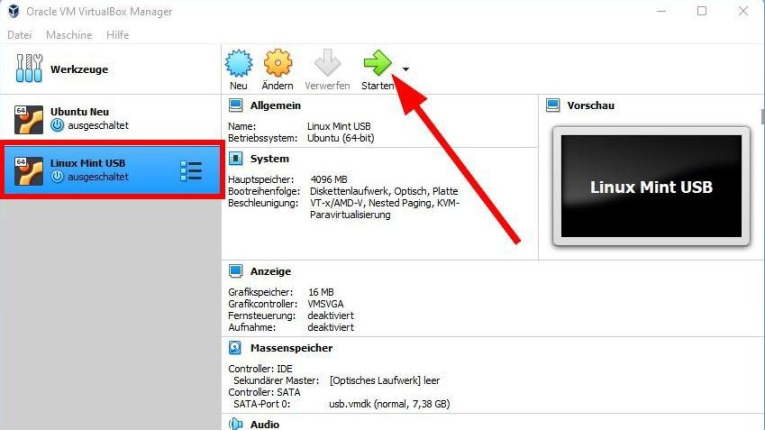Click the Verwerfen toolbar icon
Viewport: 765px width, 431px height.
pos(327,63)
